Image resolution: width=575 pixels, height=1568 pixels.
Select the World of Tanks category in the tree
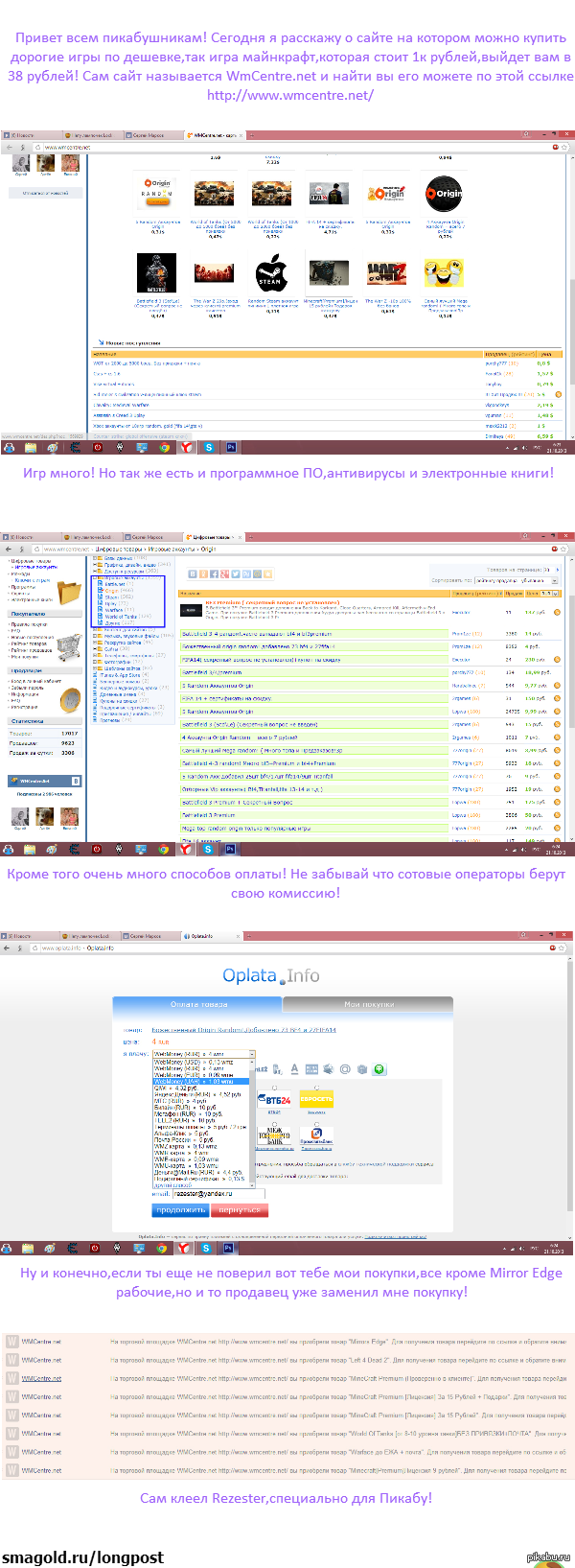(x=120, y=617)
